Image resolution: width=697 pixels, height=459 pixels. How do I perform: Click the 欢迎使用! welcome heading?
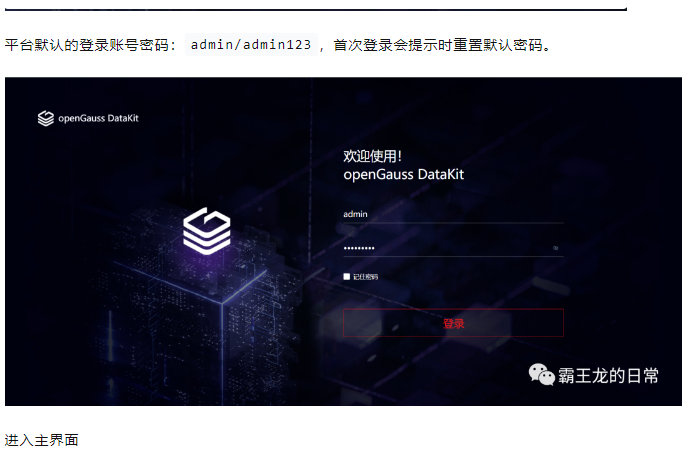click(372, 156)
